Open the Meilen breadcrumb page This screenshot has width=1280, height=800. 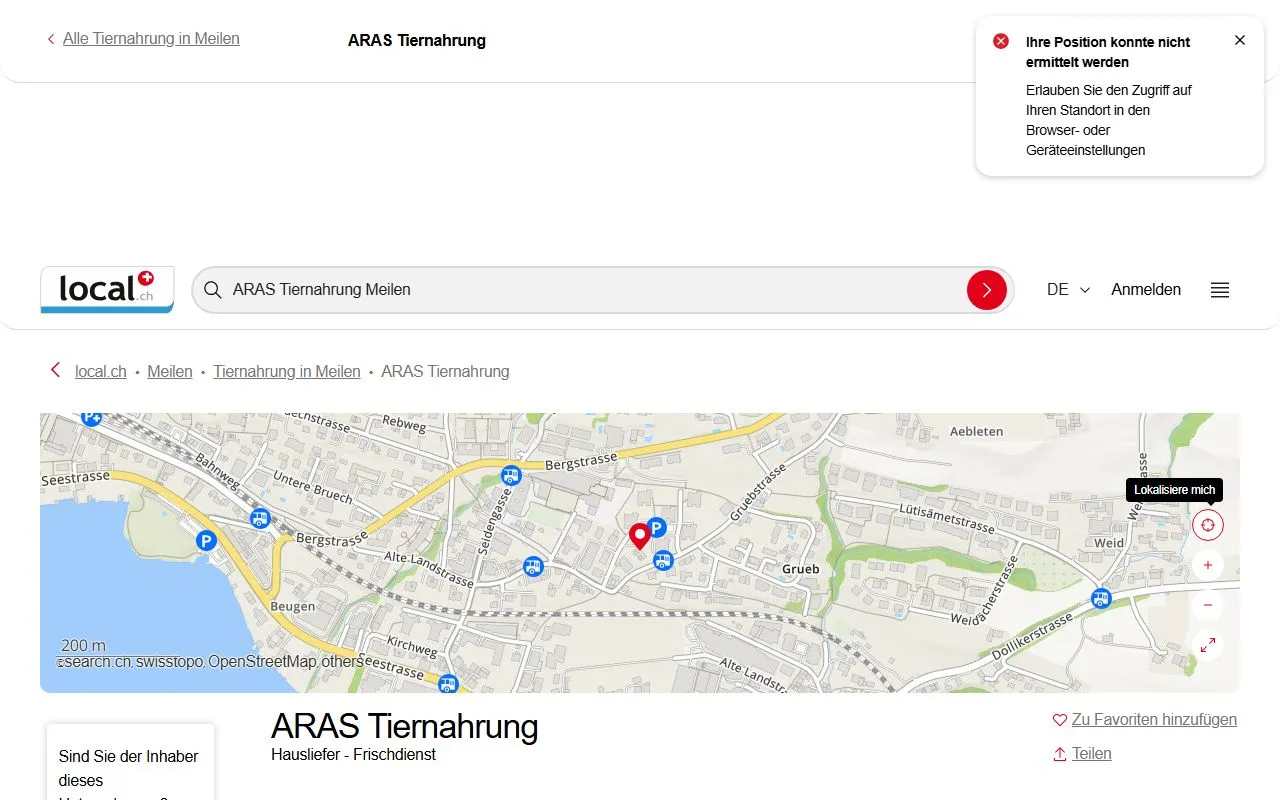(169, 371)
